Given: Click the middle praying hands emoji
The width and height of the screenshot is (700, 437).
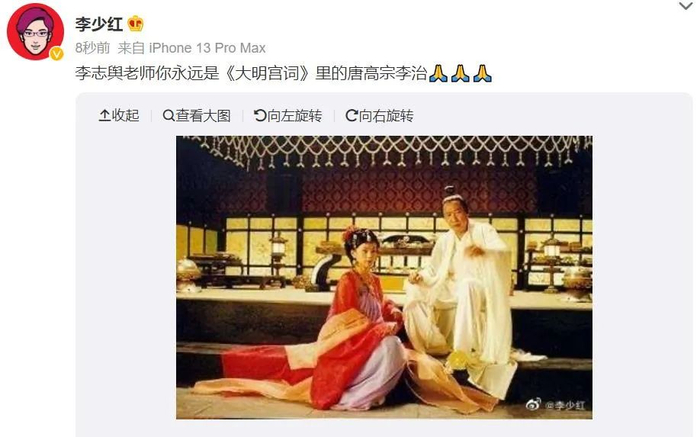Looking at the screenshot, I should (x=460, y=73).
